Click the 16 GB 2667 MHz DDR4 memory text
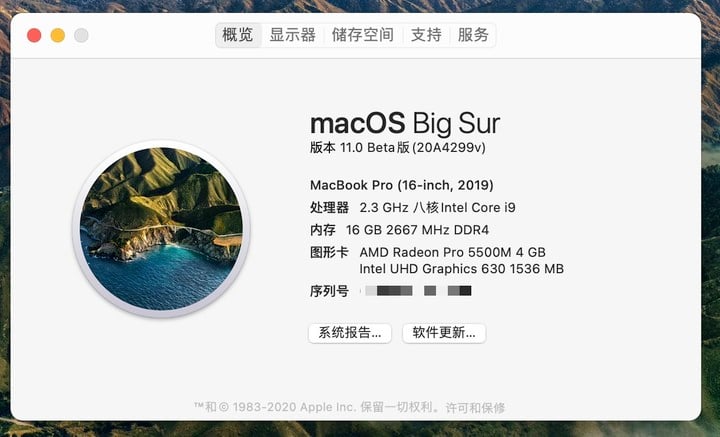The image size is (720, 437). click(417, 230)
